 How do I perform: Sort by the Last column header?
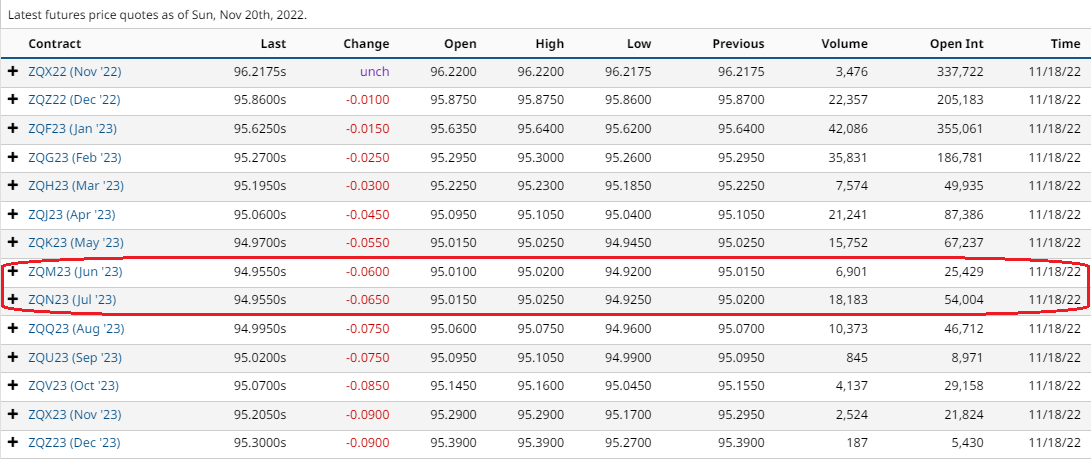[273, 44]
